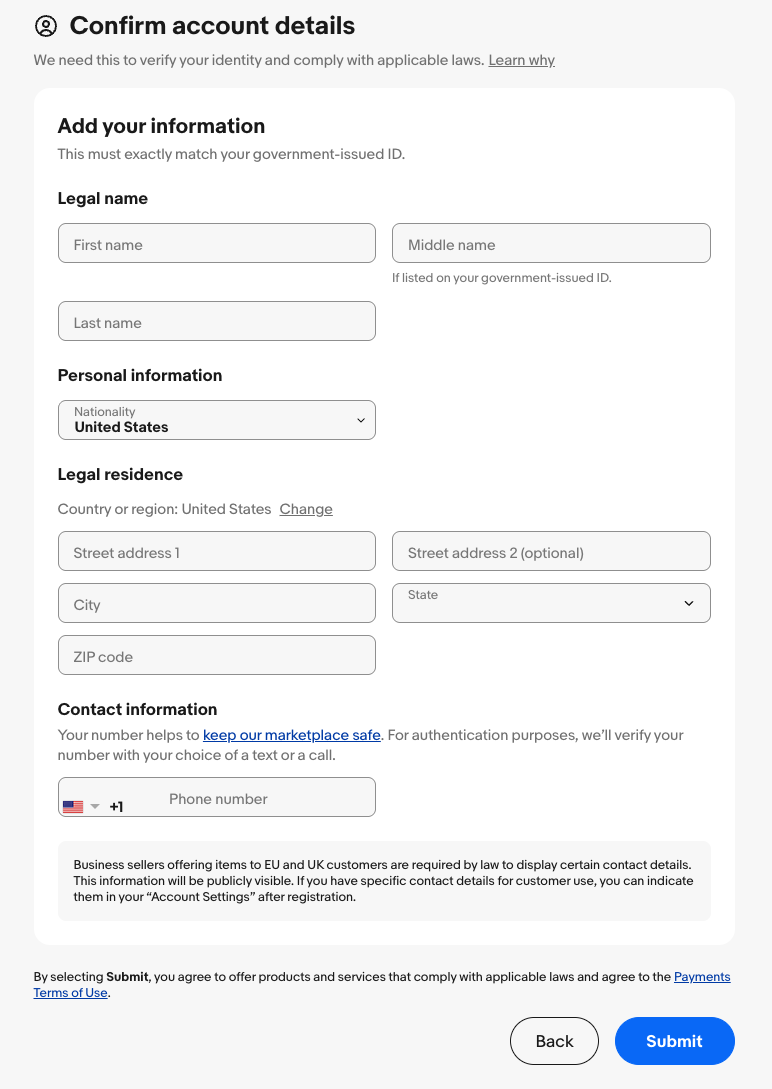Image resolution: width=772 pixels, height=1089 pixels.
Task: Click the arrow beside the phone country flag
Action: click(x=96, y=805)
